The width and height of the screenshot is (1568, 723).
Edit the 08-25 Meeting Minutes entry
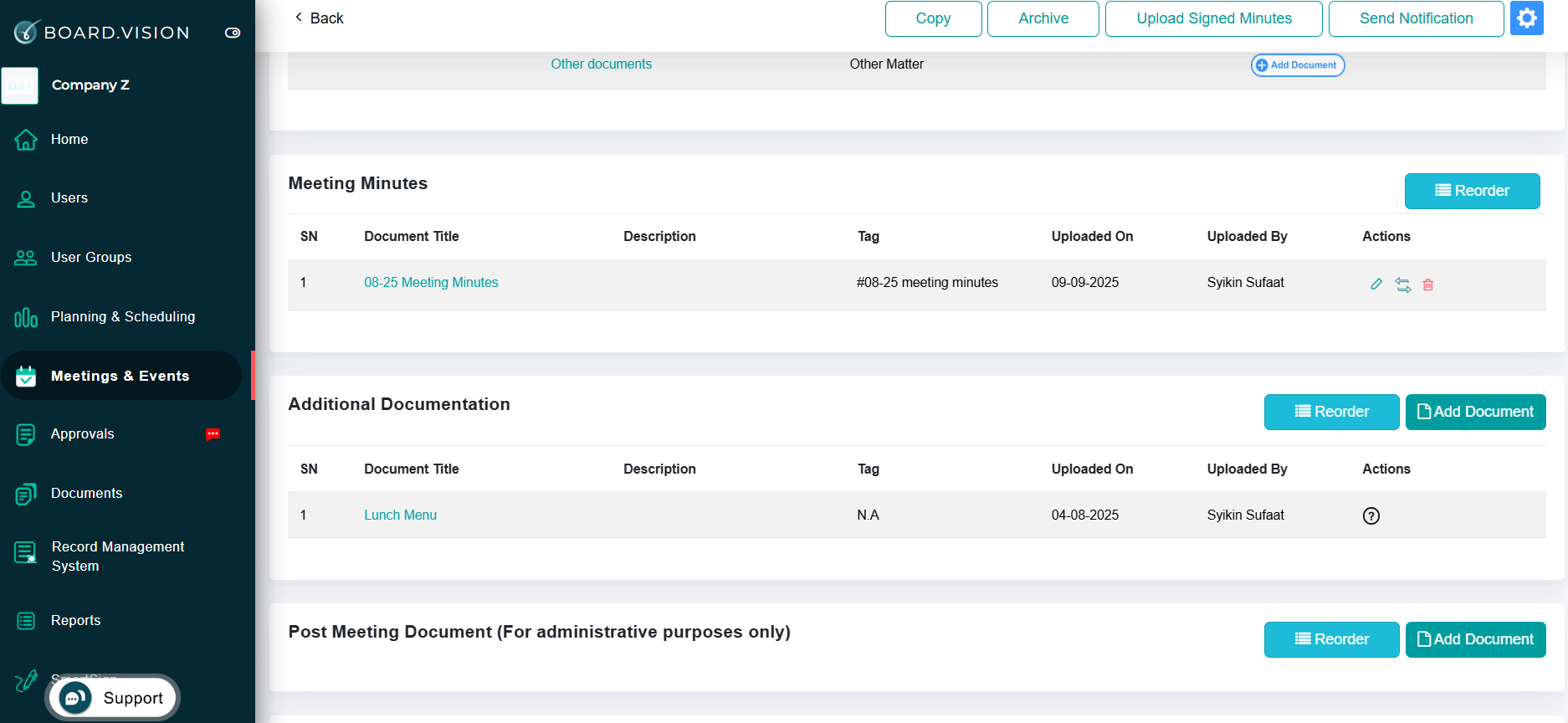(x=1376, y=285)
